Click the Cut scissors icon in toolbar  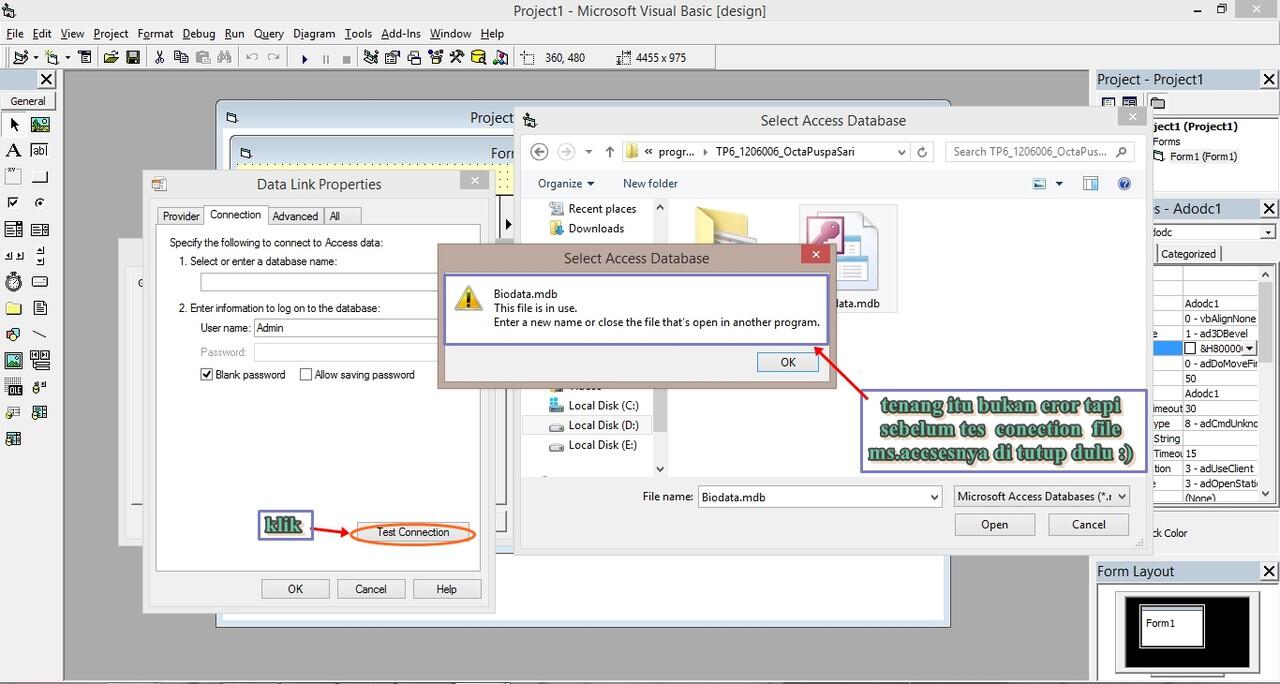(159, 58)
